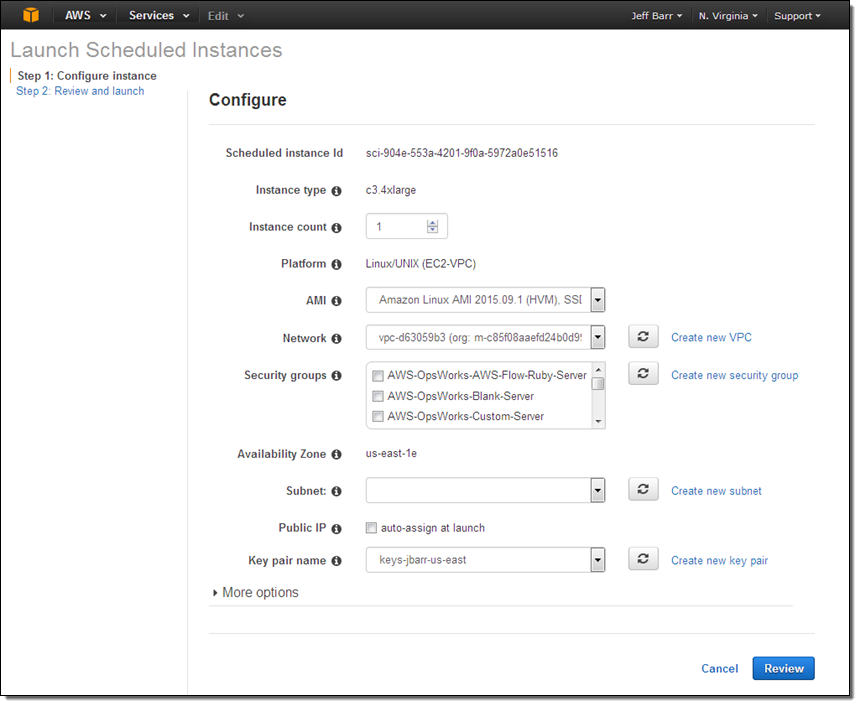Refresh the Key pair name list

(x=642, y=558)
